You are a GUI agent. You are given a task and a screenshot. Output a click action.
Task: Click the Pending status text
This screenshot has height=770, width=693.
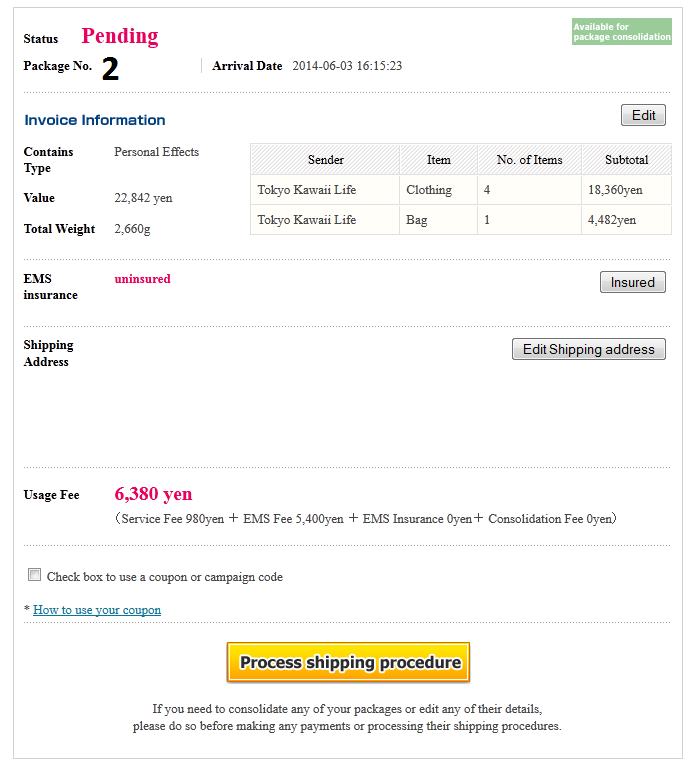pyautogui.click(x=120, y=36)
